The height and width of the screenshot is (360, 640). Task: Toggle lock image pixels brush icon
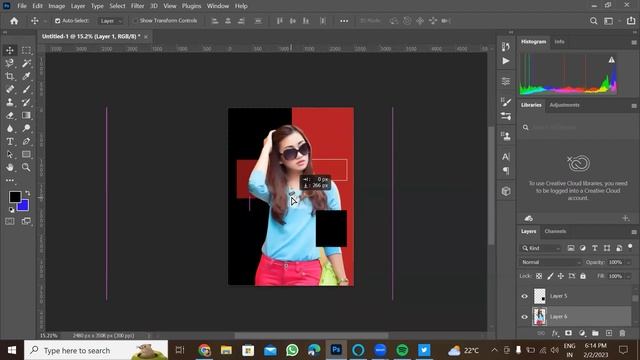click(x=550, y=276)
